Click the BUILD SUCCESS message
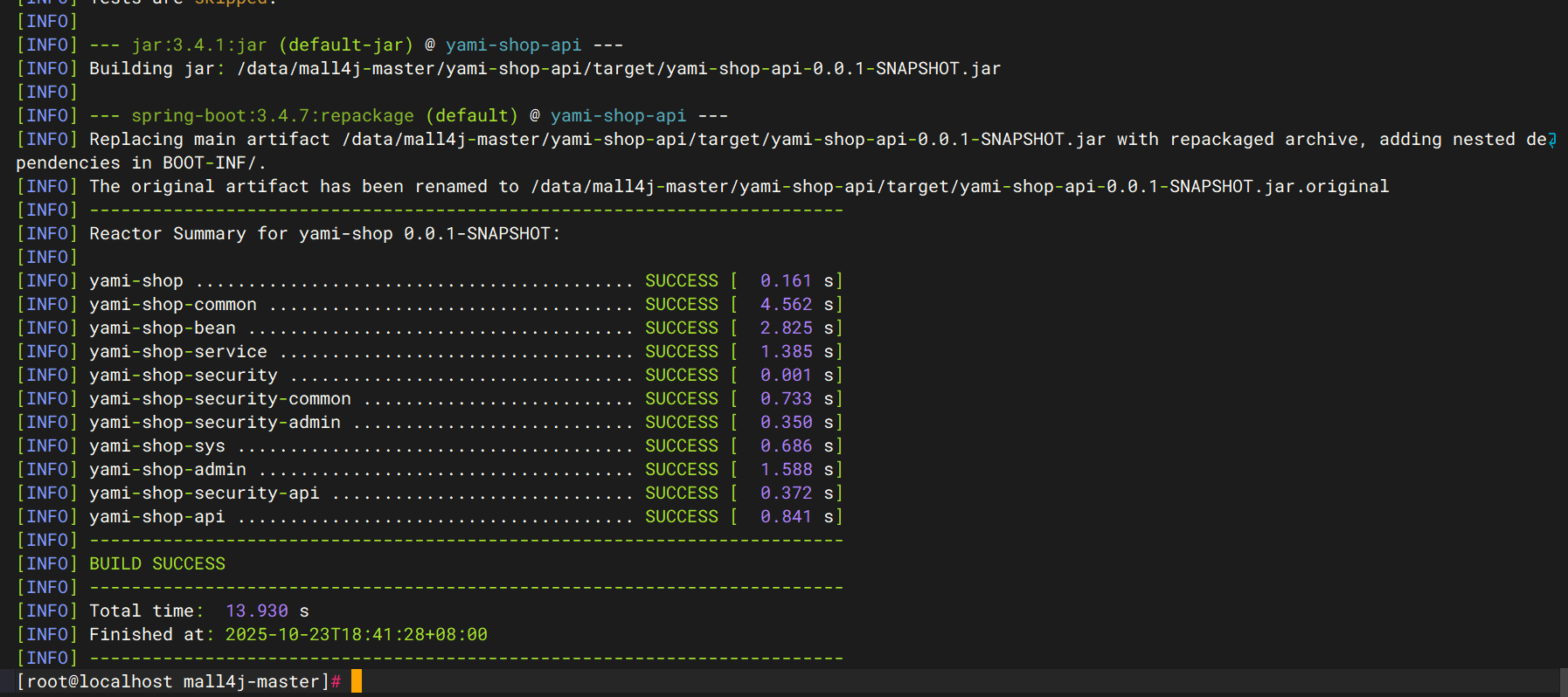 (x=157, y=563)
